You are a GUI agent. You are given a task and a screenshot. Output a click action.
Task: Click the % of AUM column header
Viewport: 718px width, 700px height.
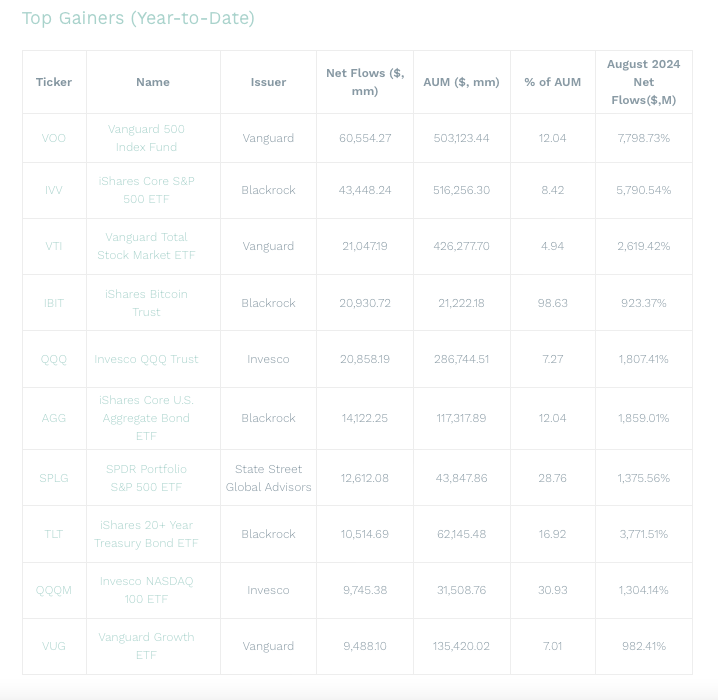553,82
